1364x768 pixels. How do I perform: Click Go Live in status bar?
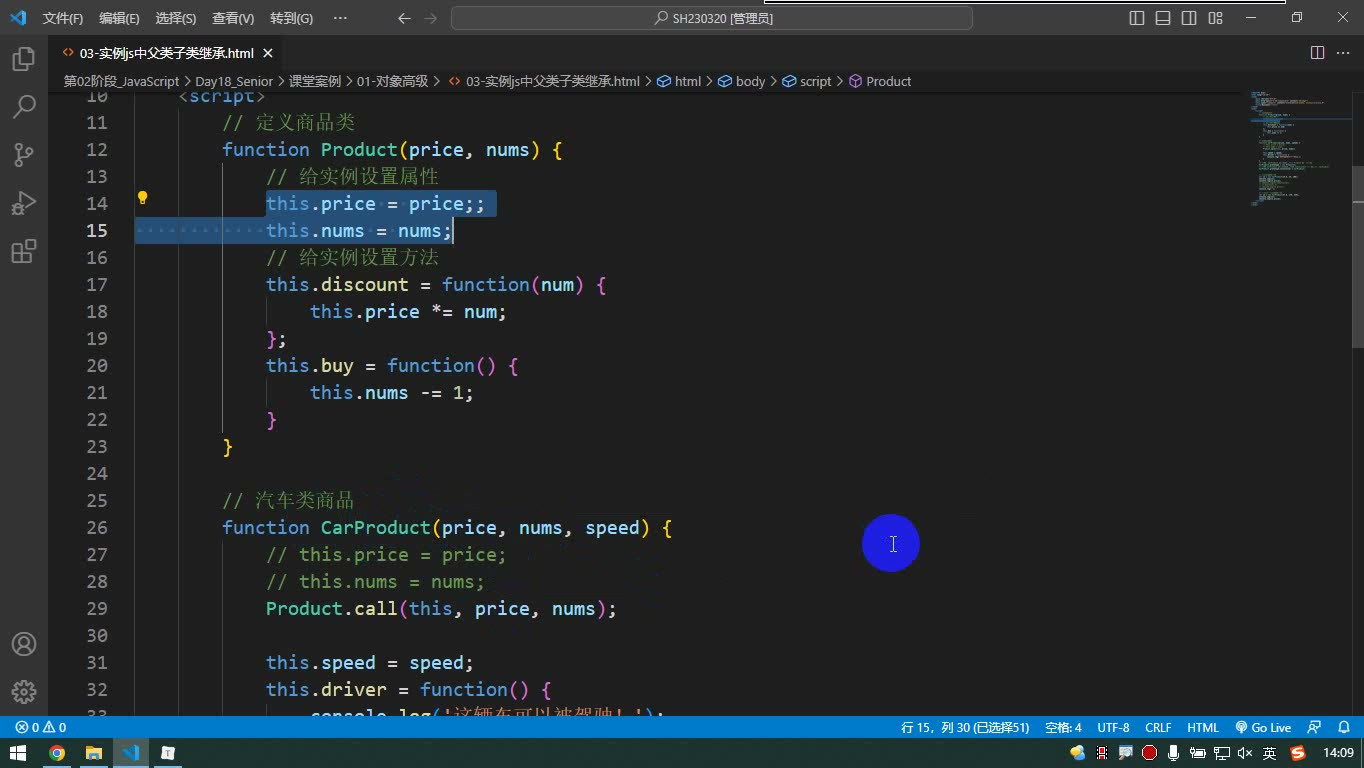point(1263,728)
